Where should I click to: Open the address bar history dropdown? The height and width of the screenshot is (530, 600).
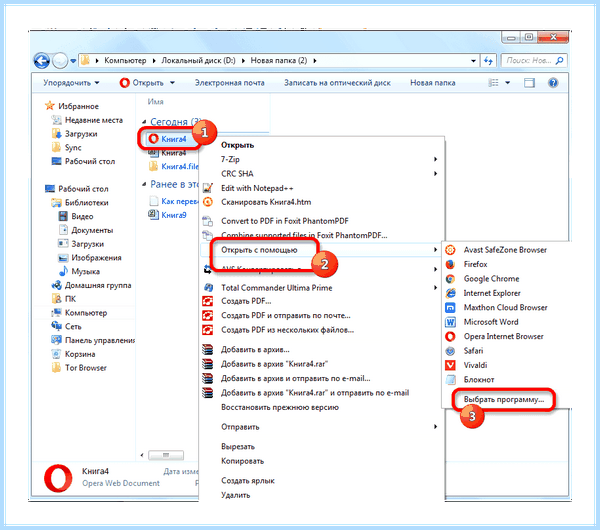click(473, 61)
